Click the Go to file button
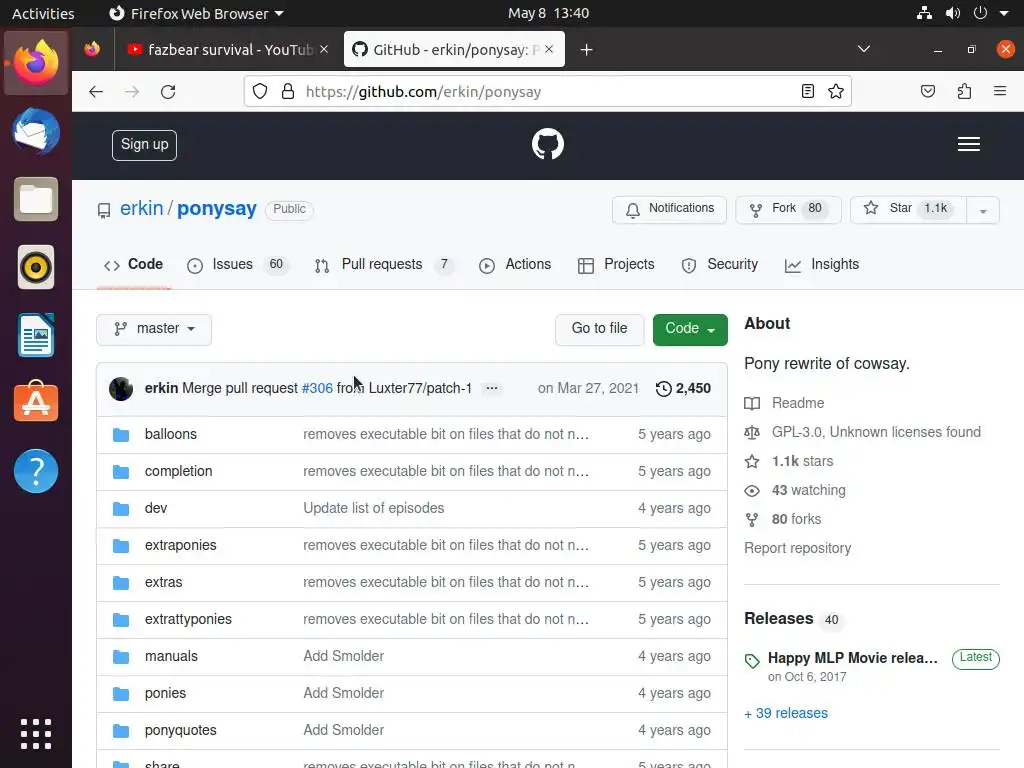1024x768 pixels. (x=599, y=329)
